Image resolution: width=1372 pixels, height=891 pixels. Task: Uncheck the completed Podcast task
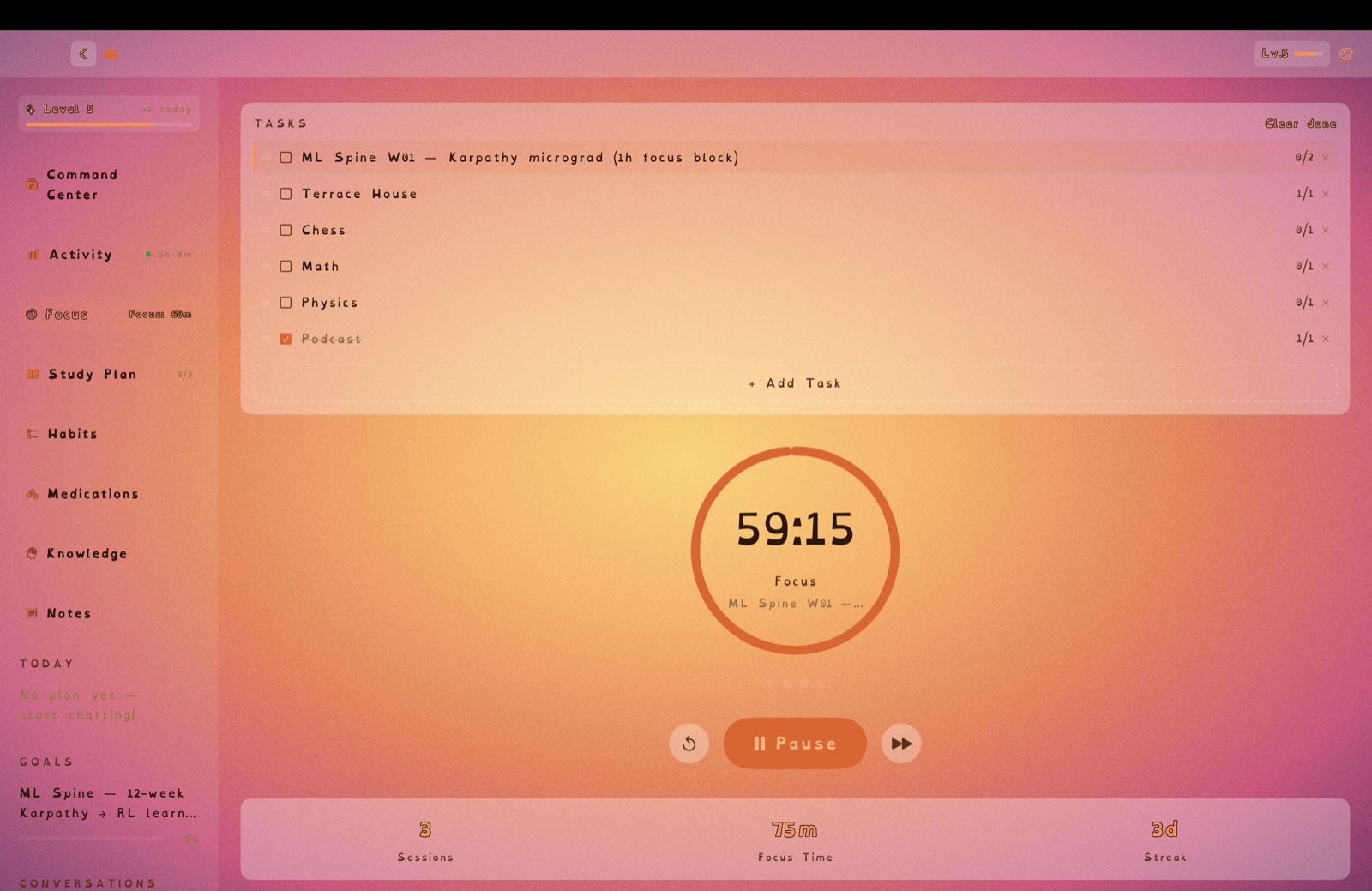[x=286, y=339]
